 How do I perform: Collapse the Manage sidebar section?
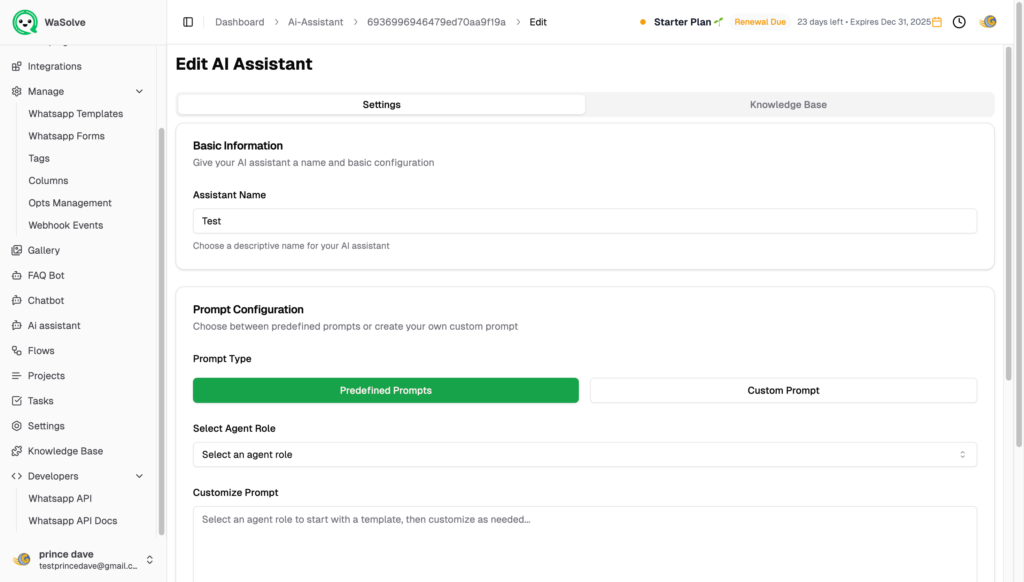[139, 91]
